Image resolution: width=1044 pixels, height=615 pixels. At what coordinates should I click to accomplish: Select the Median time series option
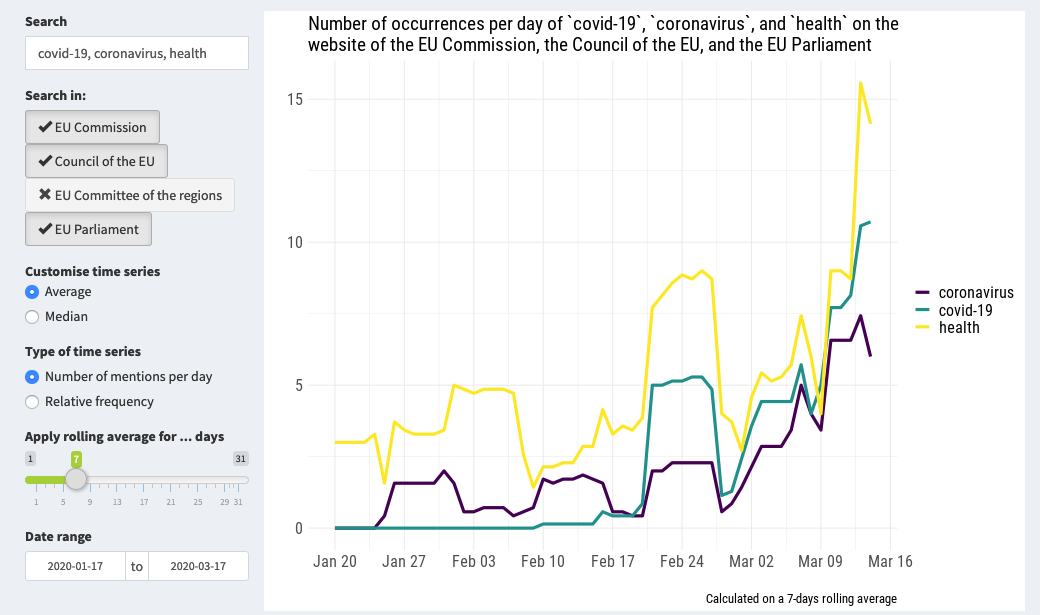[x=33, y=317]
